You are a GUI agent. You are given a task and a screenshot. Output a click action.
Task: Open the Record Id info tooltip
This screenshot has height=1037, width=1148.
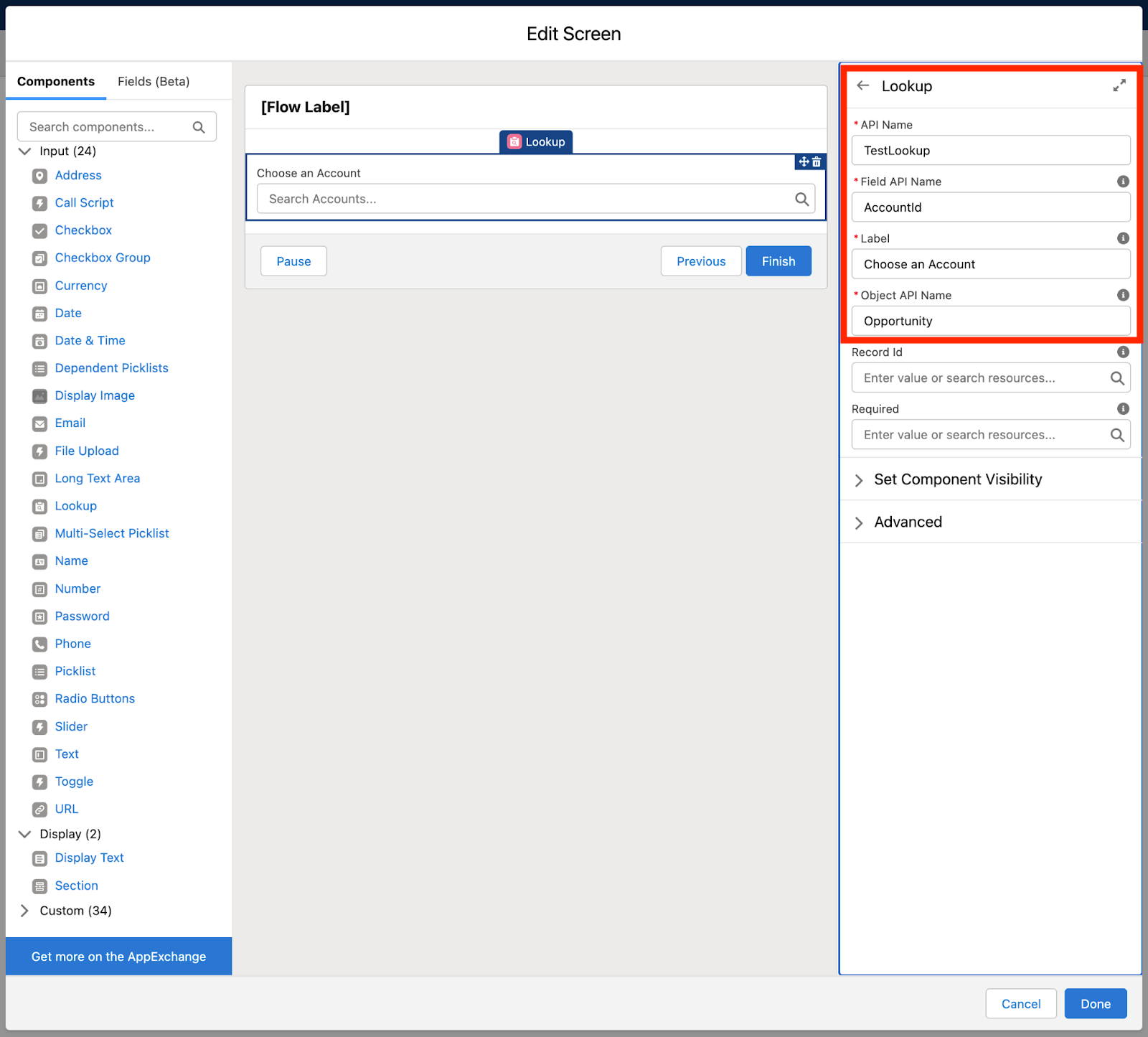click(x=1123, y=352)
